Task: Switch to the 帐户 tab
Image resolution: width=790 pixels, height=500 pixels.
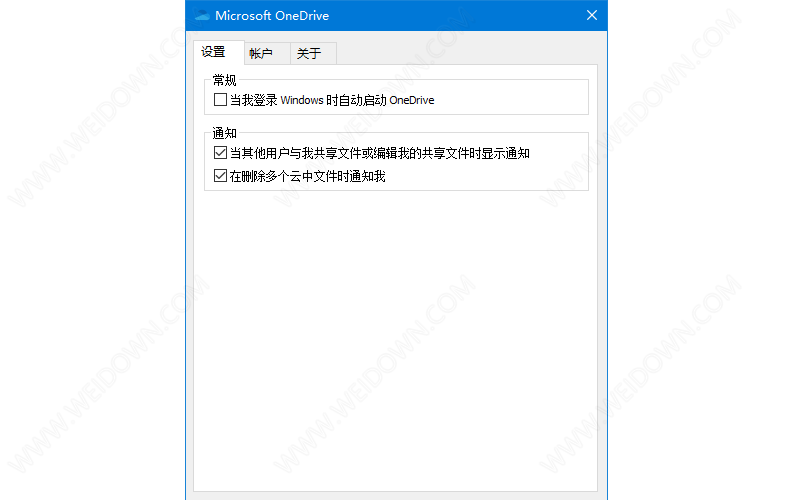Action: 267,53
